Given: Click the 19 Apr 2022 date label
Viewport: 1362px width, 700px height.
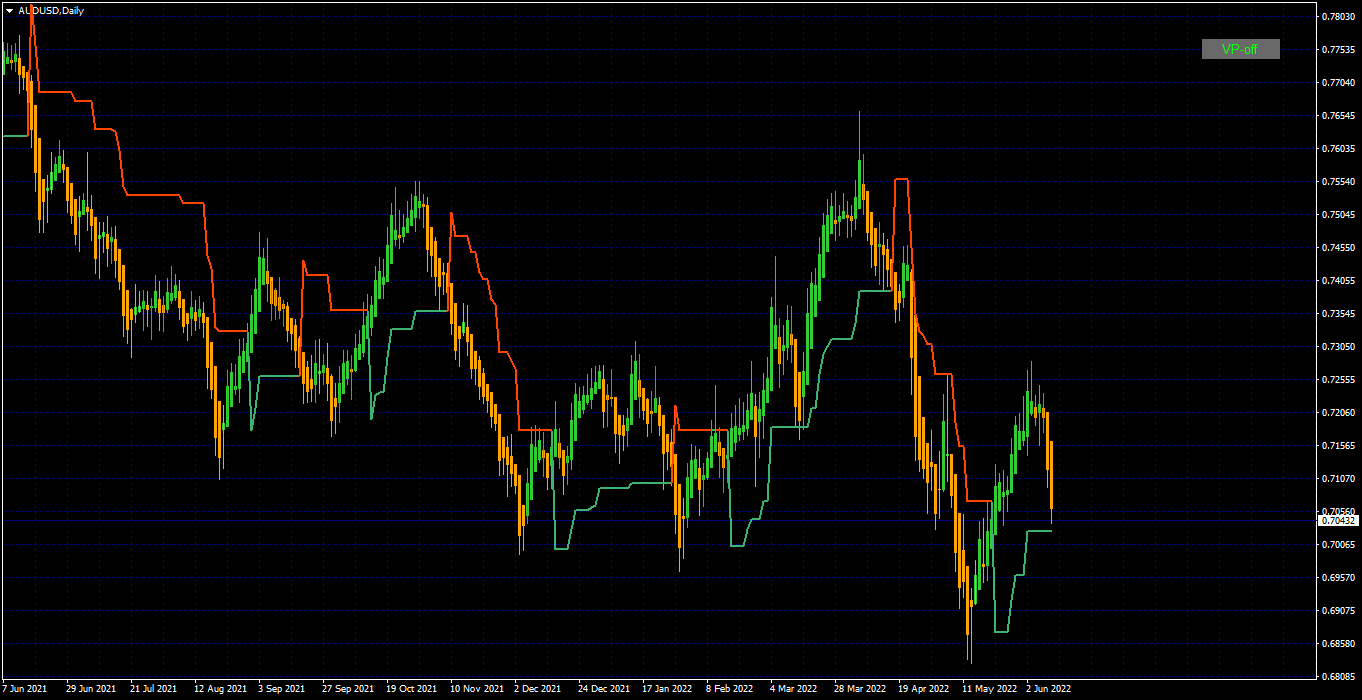Looking at the screenshot, I should tap(924, 689).
